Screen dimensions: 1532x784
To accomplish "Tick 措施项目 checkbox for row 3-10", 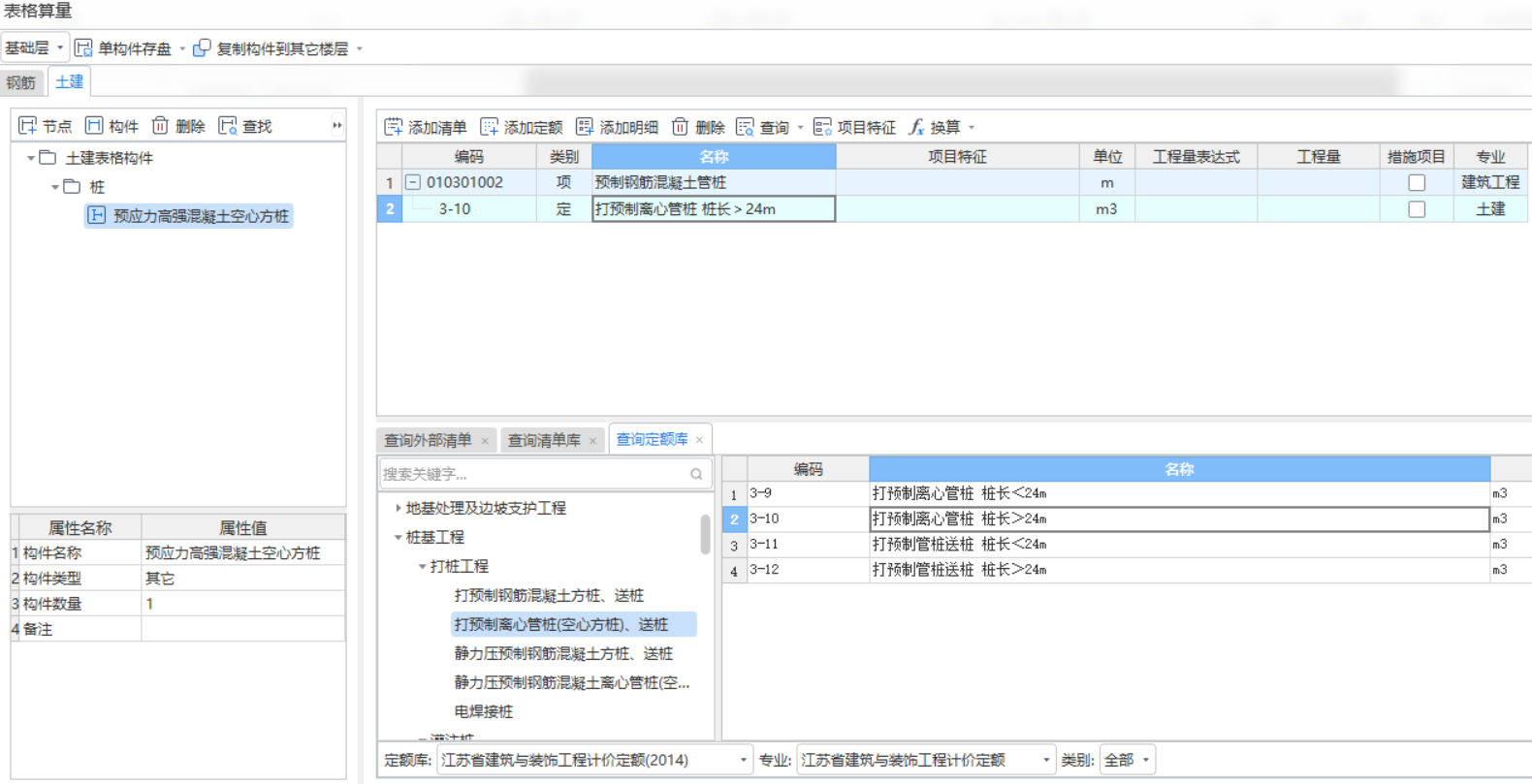I will coord(1417,209).
